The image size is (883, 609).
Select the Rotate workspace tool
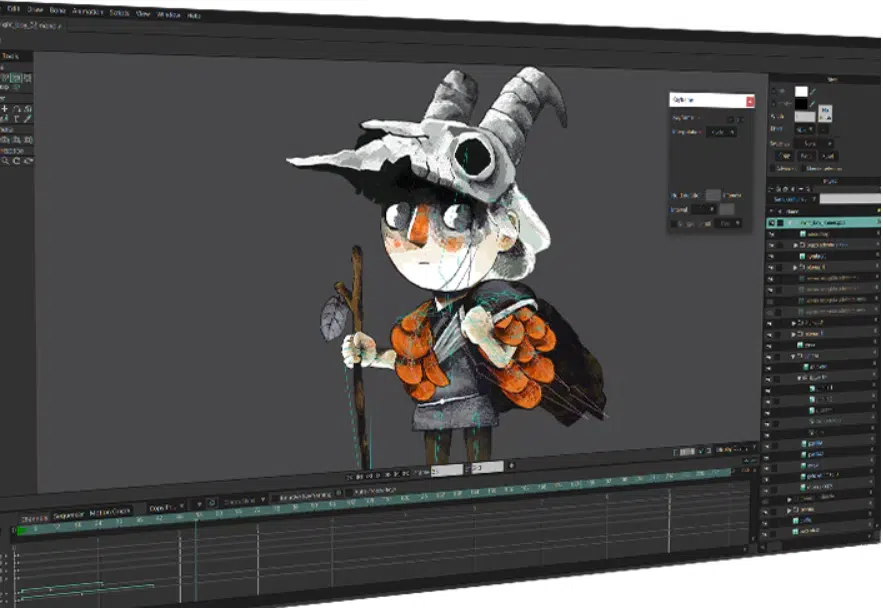point(16,161)
